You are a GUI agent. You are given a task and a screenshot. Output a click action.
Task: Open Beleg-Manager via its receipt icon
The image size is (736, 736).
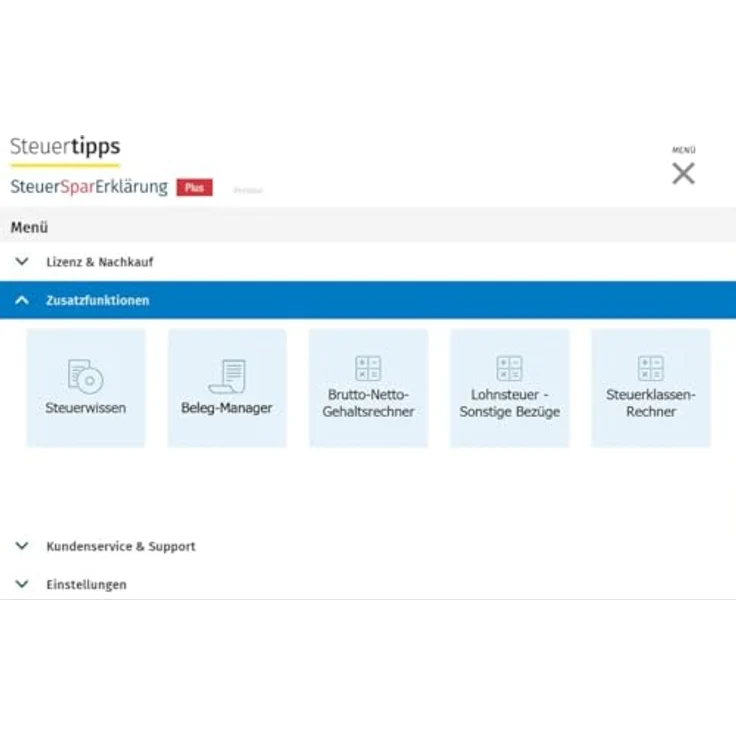[x=227, y=376]
